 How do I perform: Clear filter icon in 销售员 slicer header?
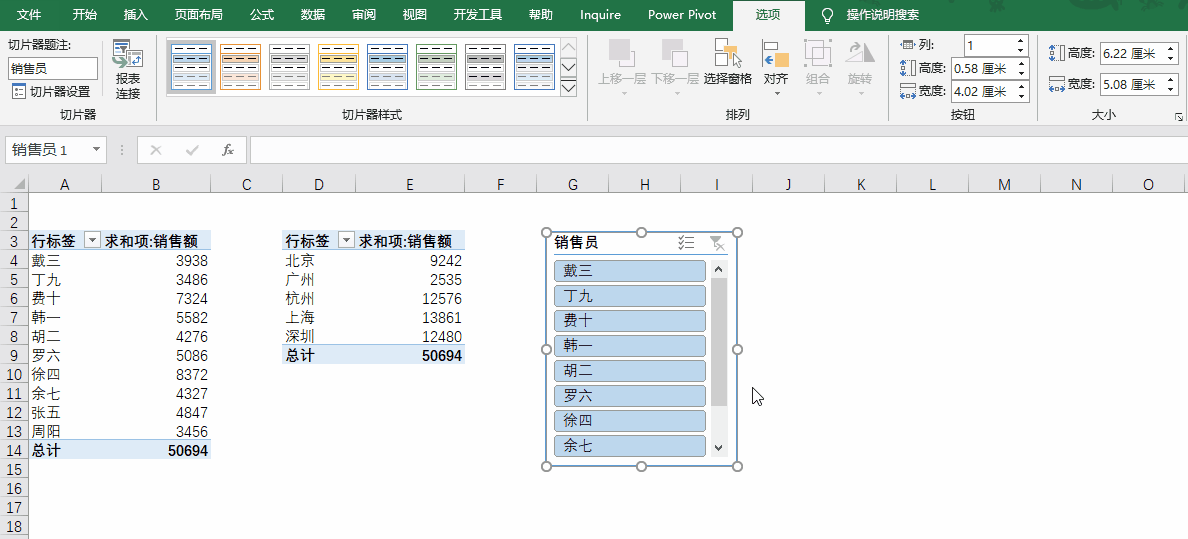pyautogui.click(x=717, y=243)
